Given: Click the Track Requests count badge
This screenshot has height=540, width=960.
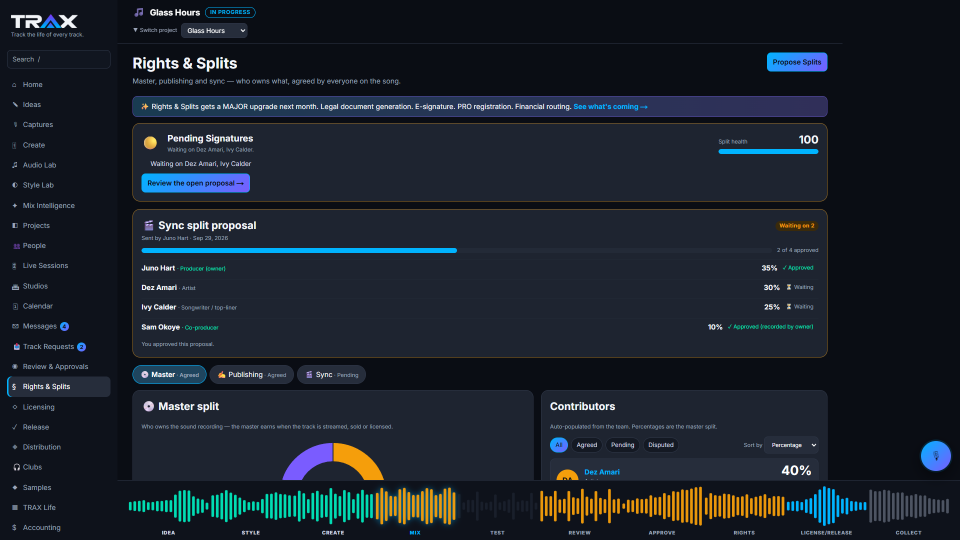Looking at the screenshot, I should click(81, 347).
